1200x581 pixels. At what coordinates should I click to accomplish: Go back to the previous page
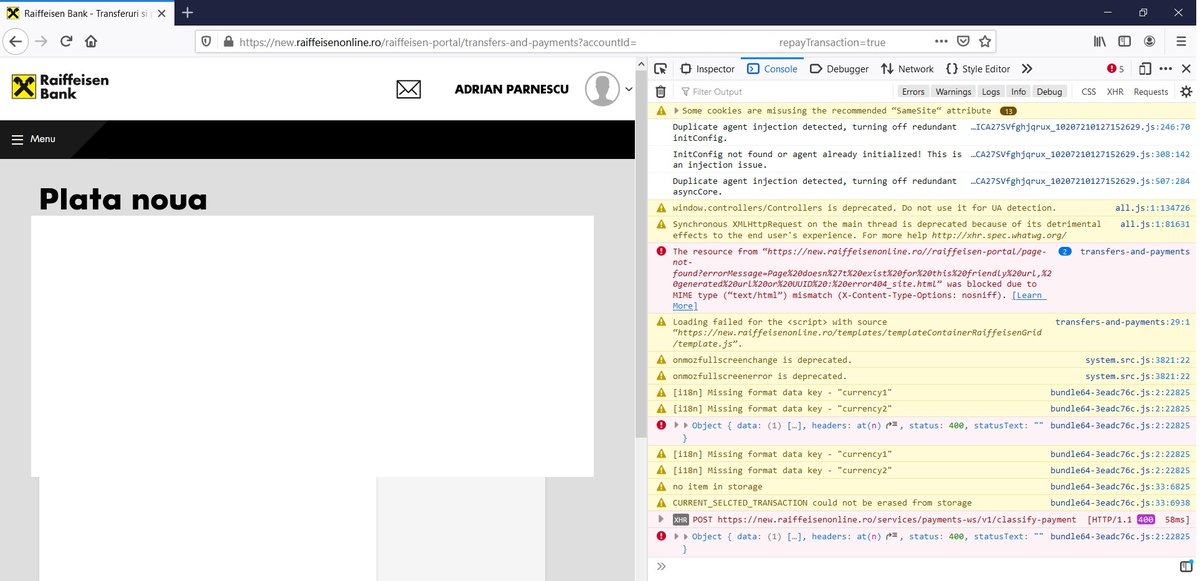pyautogui.click(x=15, y=42)
